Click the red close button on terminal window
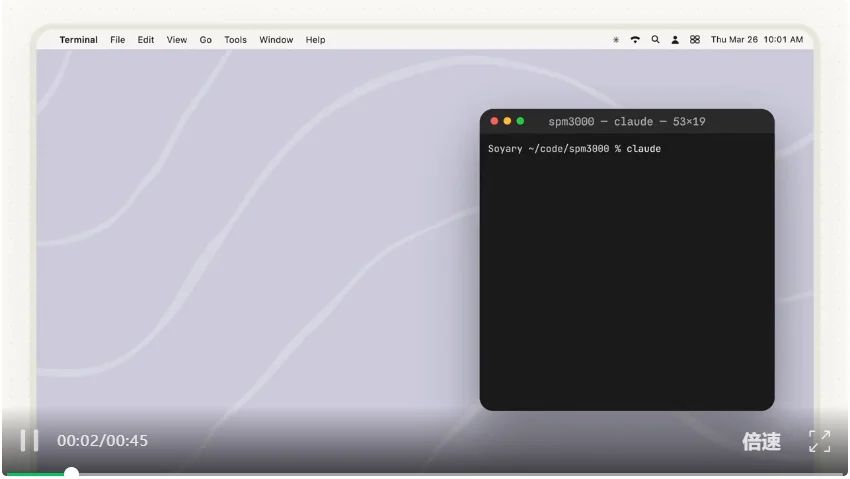Image resolution: width=850 pixels, height=479 pixels. (494, 121)
